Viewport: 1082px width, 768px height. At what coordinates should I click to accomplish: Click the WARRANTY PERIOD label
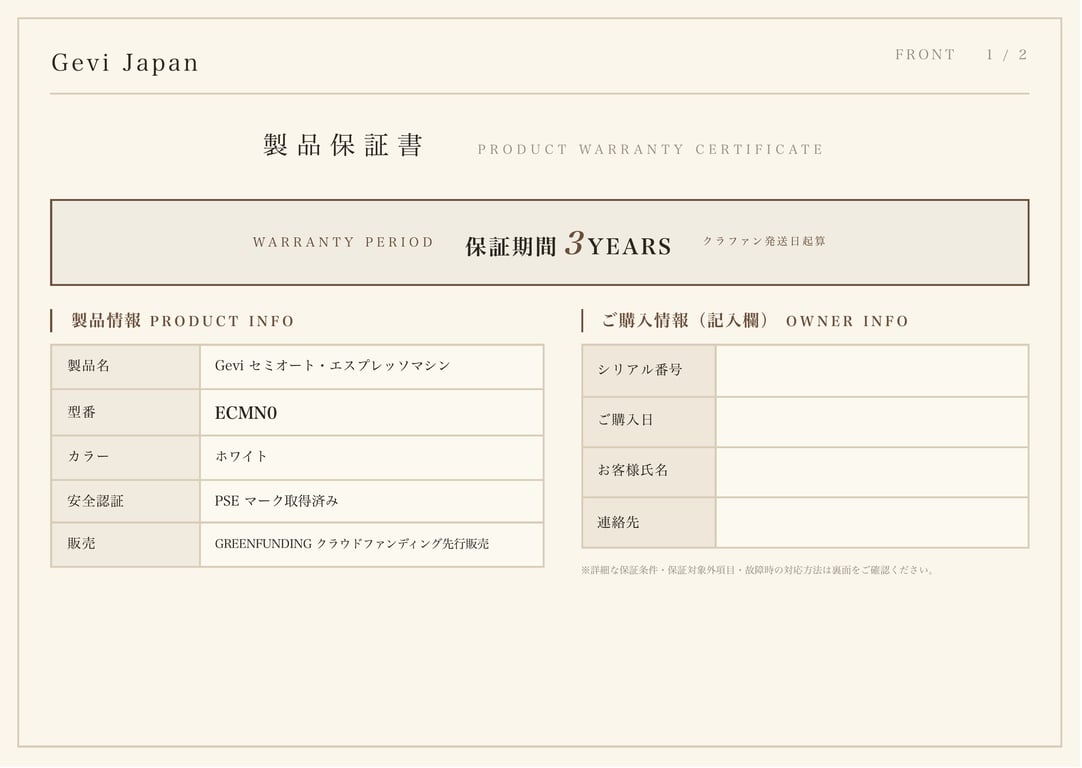tap(343, 242)
